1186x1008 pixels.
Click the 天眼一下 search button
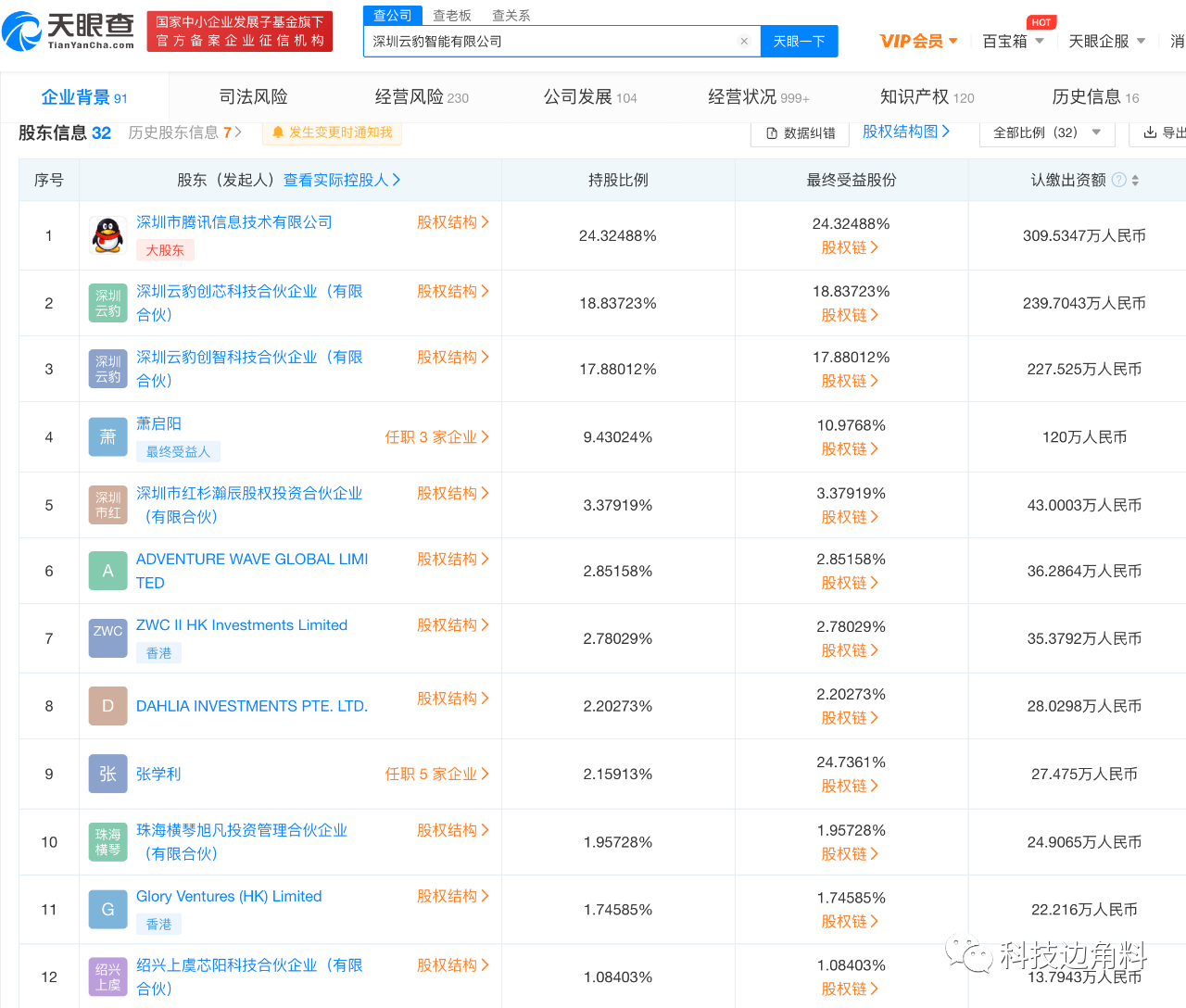point(799,41)
